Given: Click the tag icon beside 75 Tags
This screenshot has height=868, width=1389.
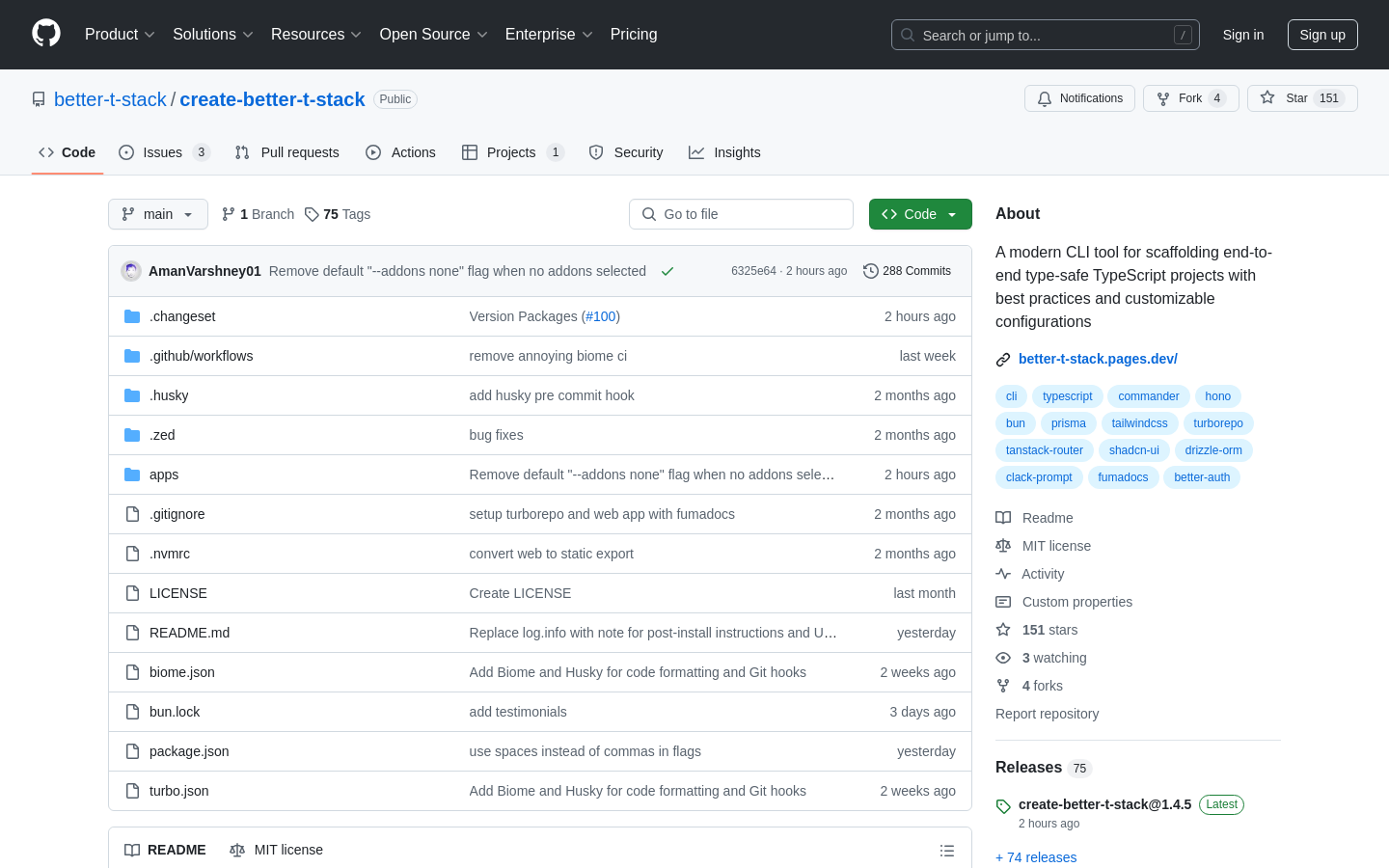Looking at the screenshot, I should (312, 214).
